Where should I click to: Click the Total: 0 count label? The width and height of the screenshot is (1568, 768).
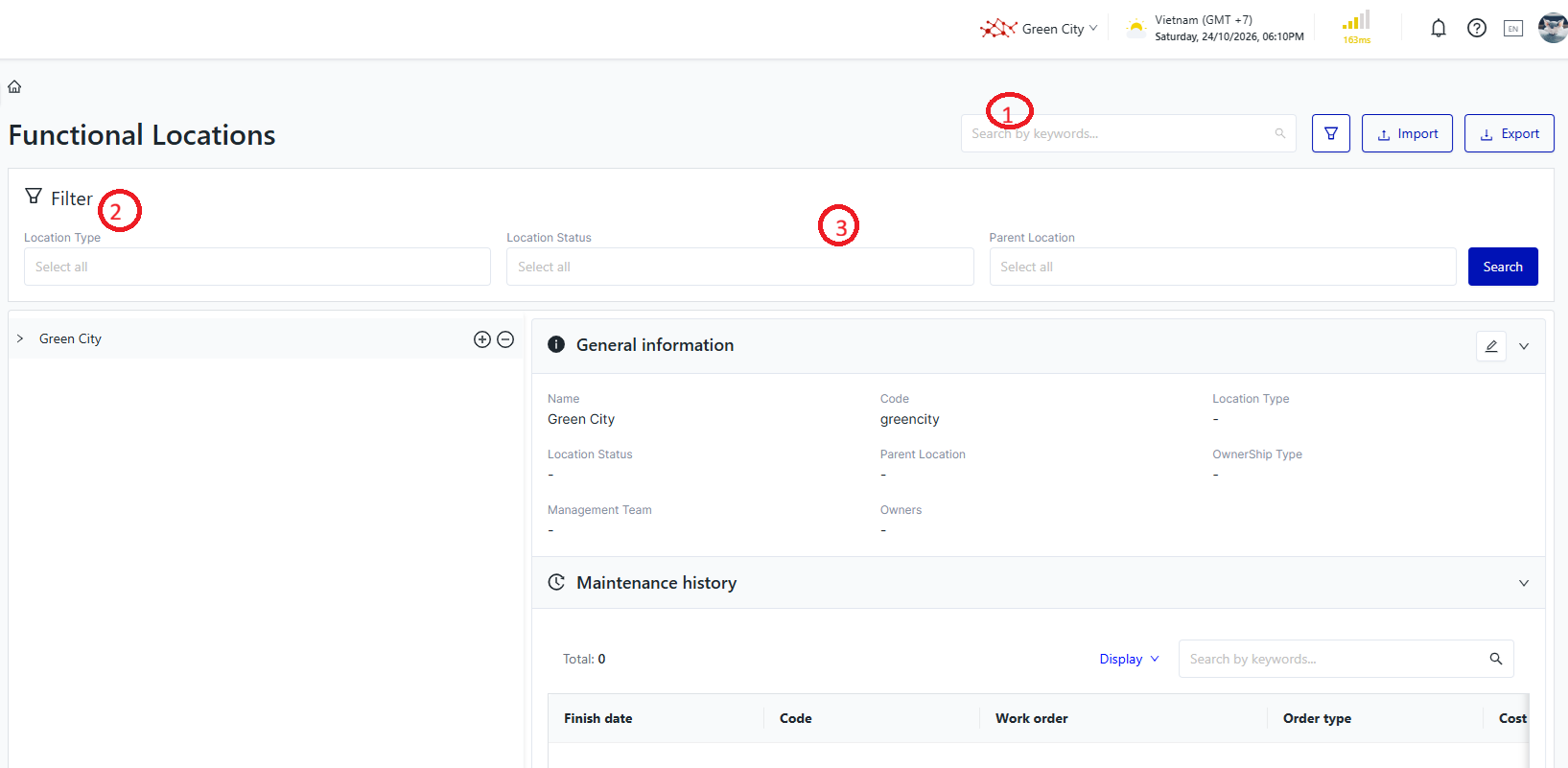tap(584, 659)
